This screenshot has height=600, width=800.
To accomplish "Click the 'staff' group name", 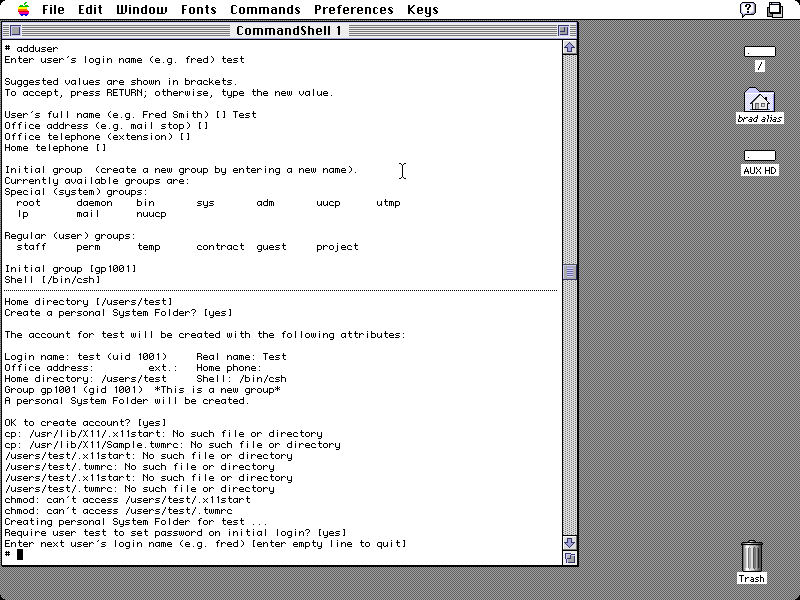I will 31,246.
